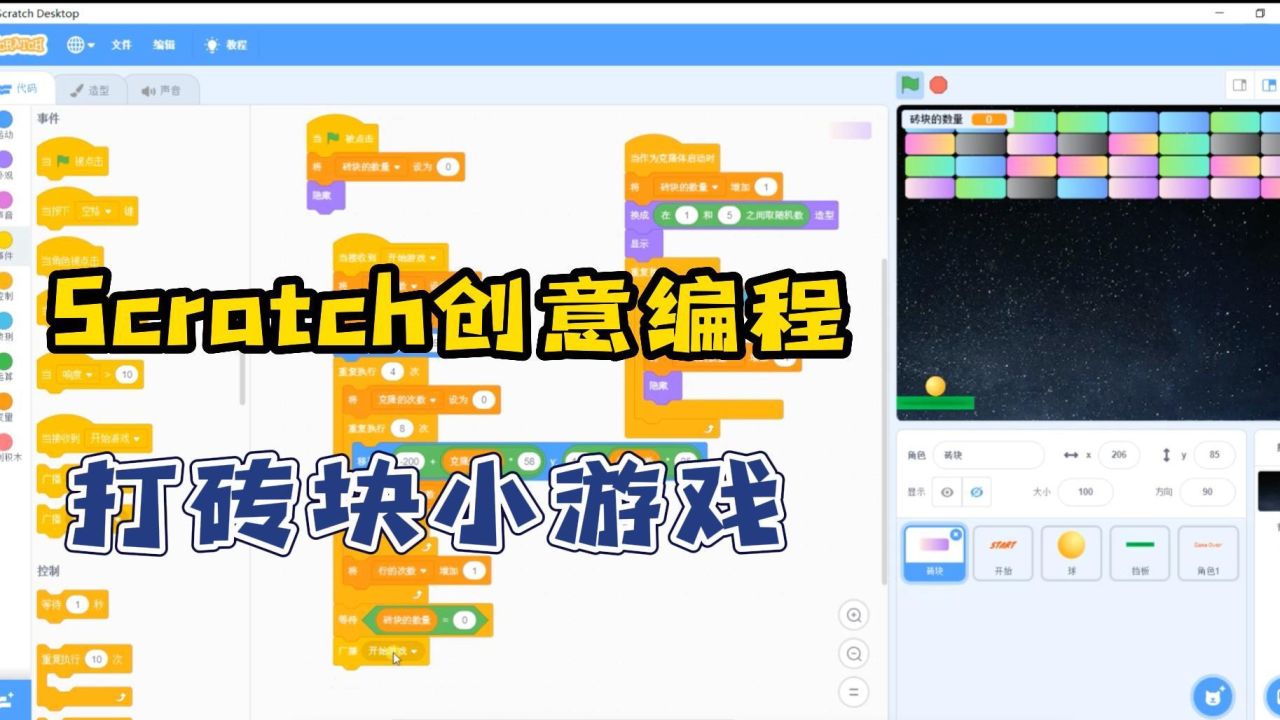The image size is (1280, 720).
Task: Select the 砖块 sprite thumbnail
Action: (x=934, y=555)
